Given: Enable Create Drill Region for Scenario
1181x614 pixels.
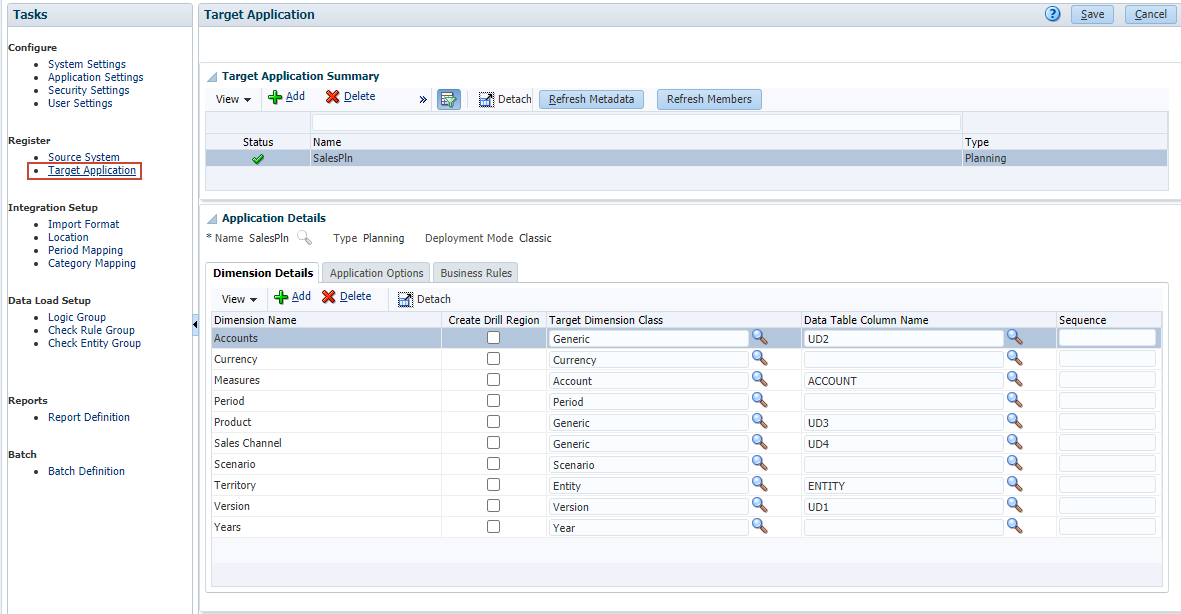Looking at the screenshot, I should pos(493,464).
